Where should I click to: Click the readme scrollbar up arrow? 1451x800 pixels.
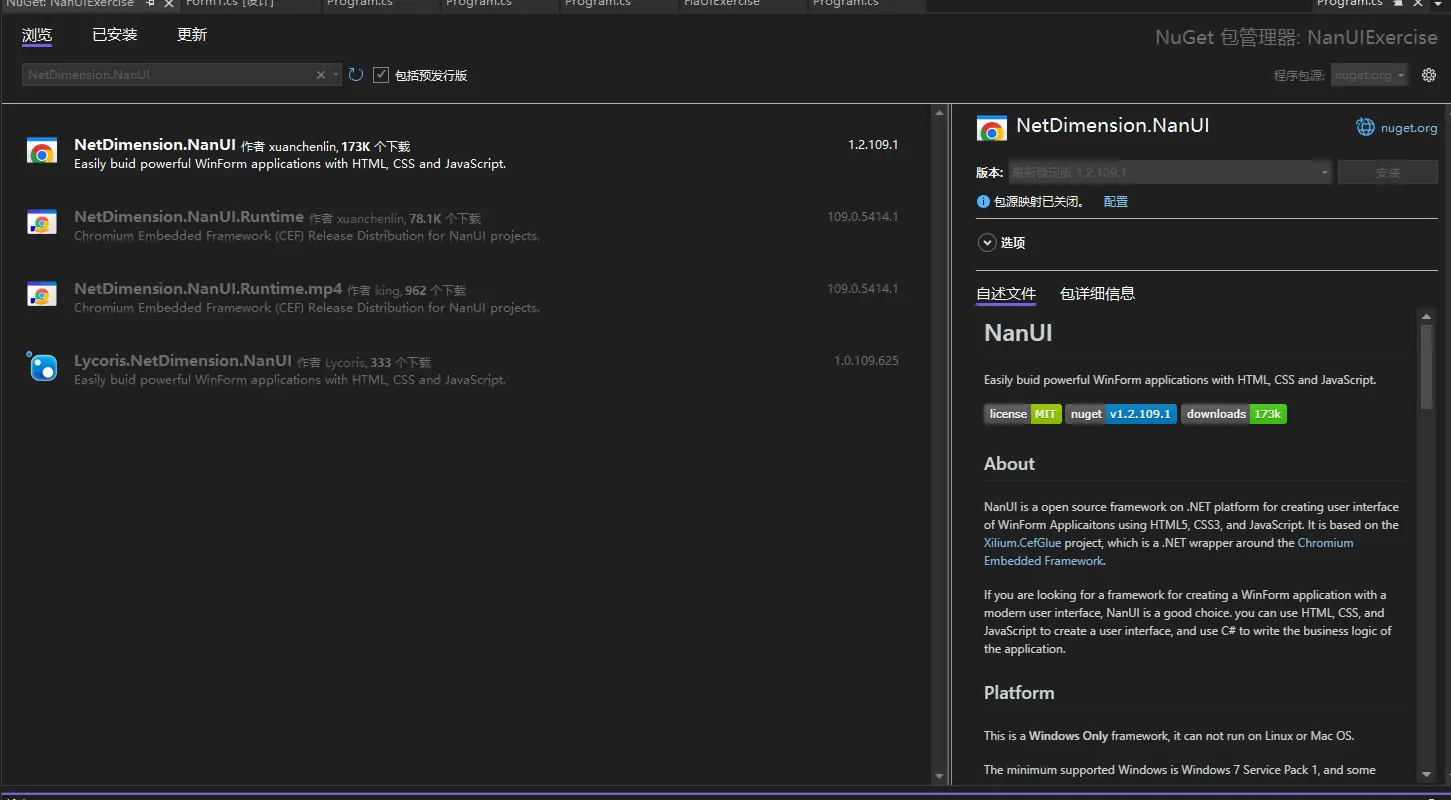point(1427,316)
